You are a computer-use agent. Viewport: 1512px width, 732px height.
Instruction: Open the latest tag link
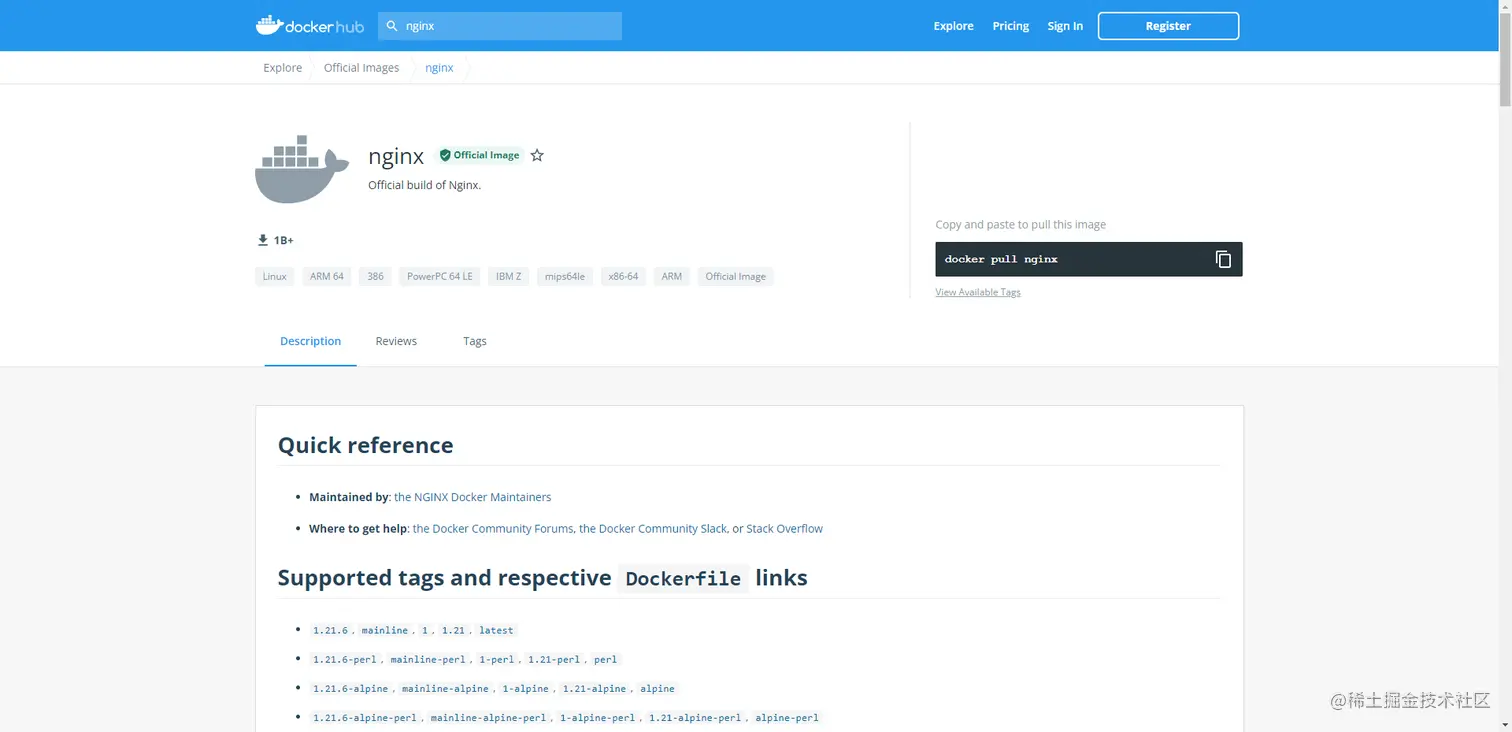click(496, 630)
